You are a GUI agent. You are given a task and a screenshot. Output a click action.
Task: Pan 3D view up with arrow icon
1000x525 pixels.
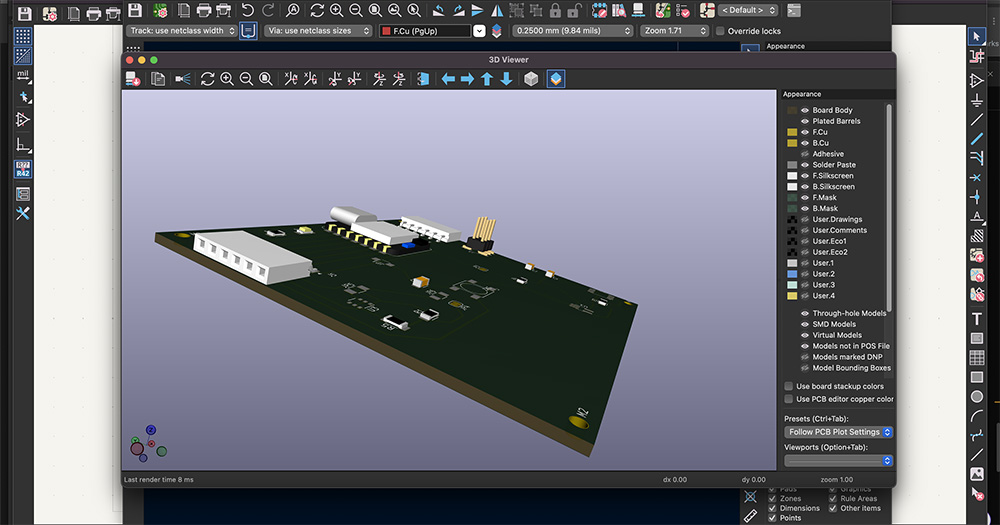487,78
